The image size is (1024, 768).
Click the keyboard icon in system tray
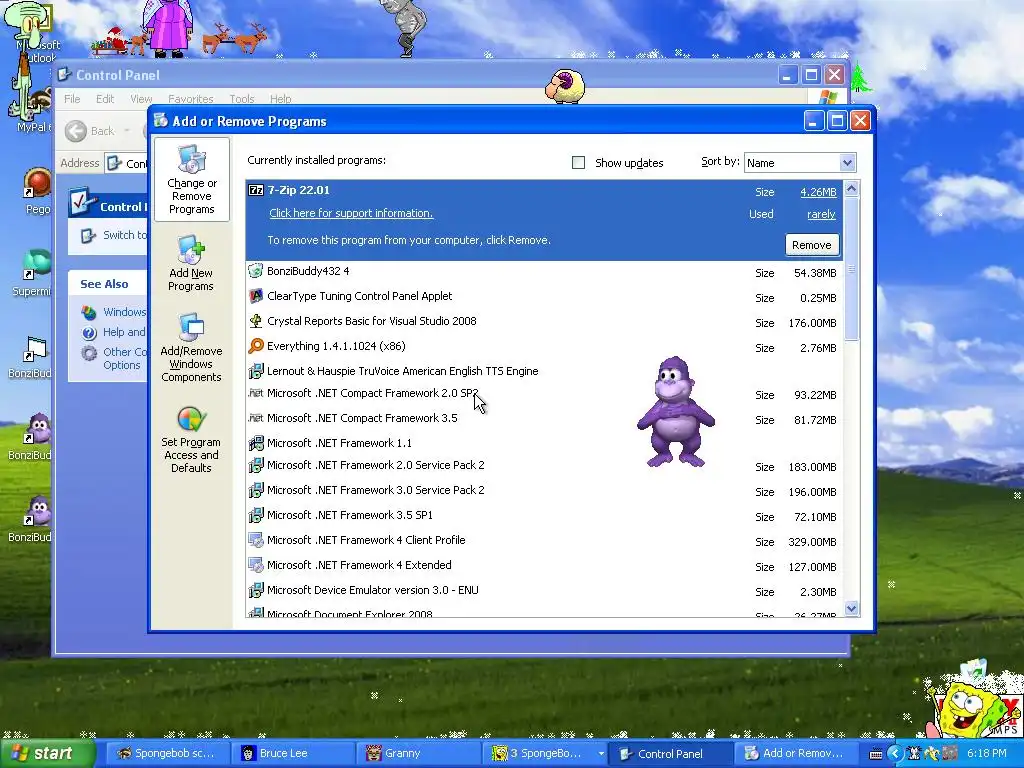pos(876,754)
